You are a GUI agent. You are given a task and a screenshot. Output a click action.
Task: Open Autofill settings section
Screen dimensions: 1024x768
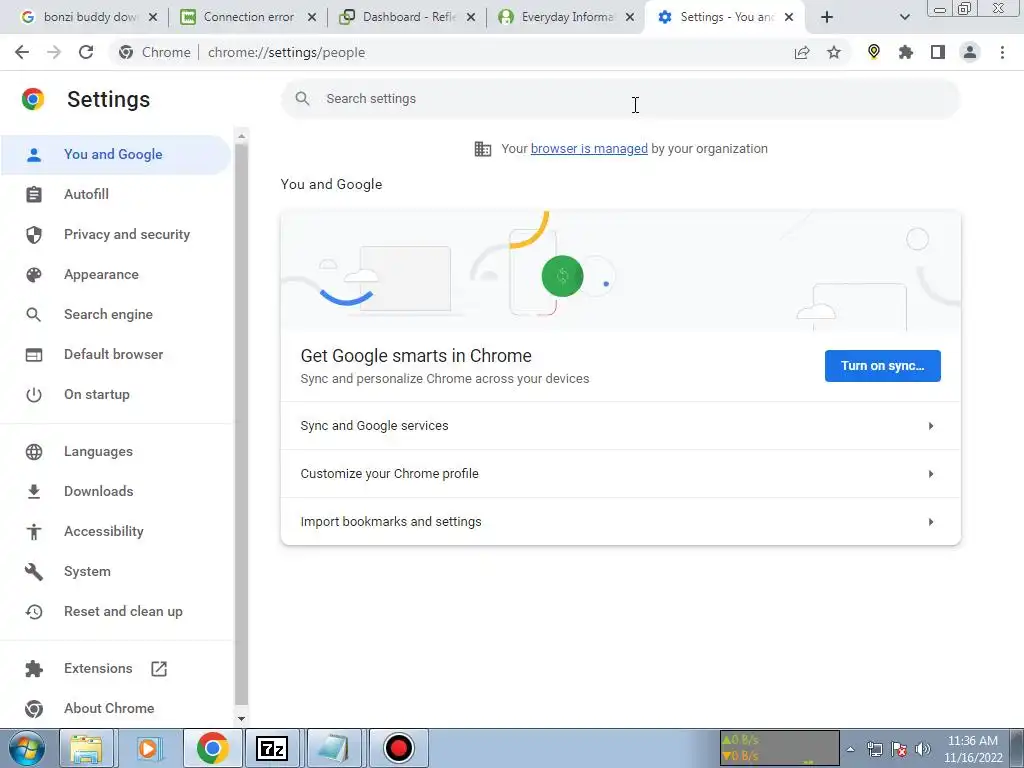coord(116,195)
